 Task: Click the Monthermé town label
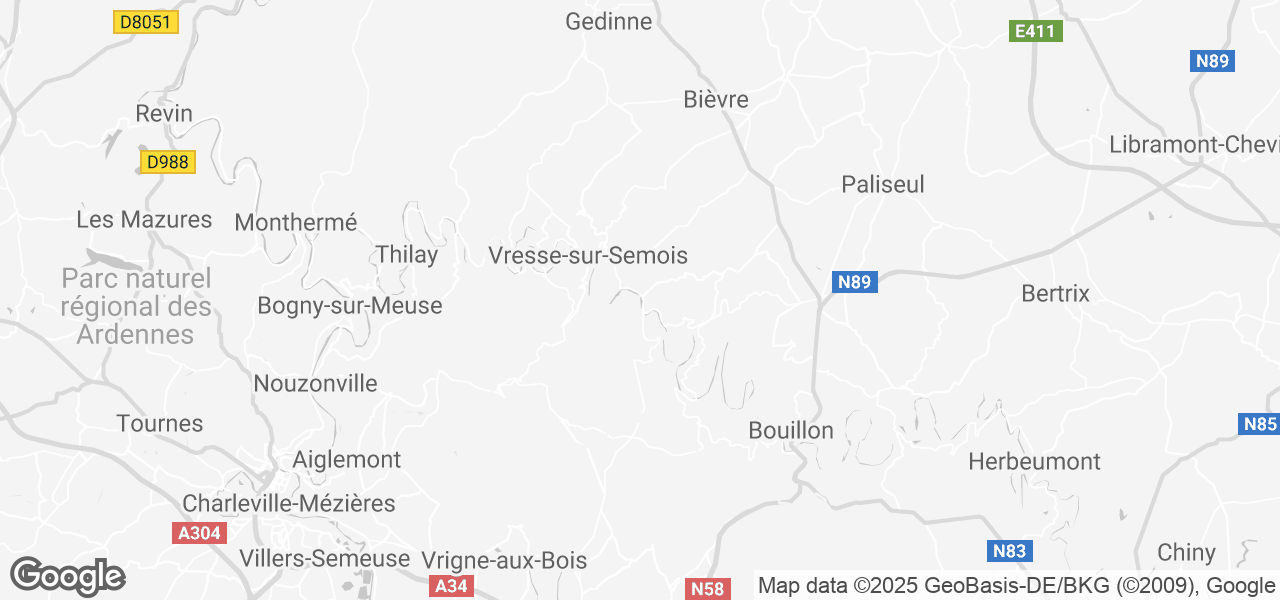(296, 223)
